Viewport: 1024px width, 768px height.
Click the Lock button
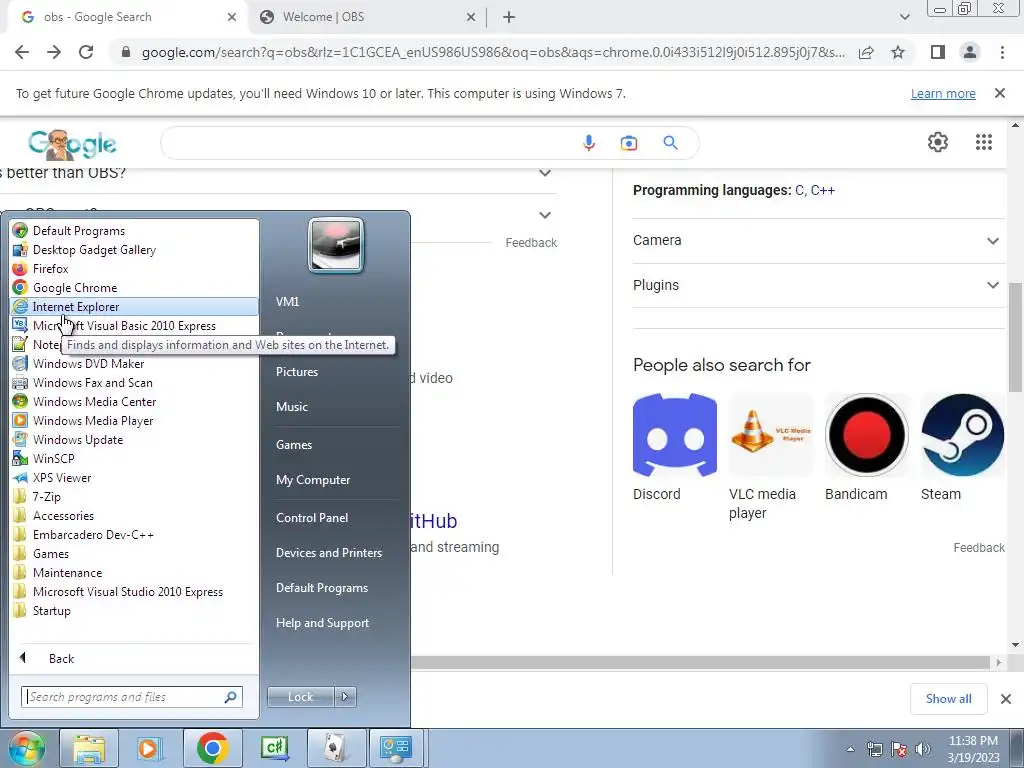tap(300, 697)
